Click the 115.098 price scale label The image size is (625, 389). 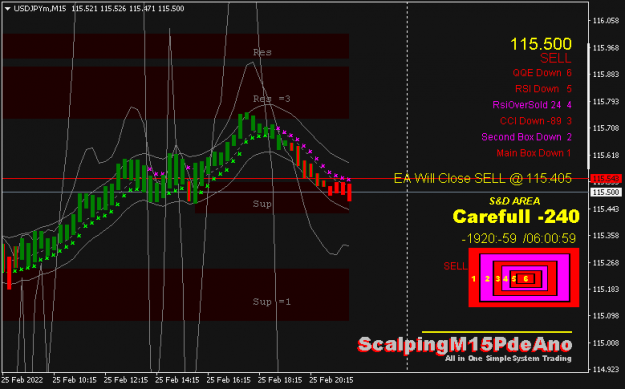pyautogui.click(x=606, y=316)
